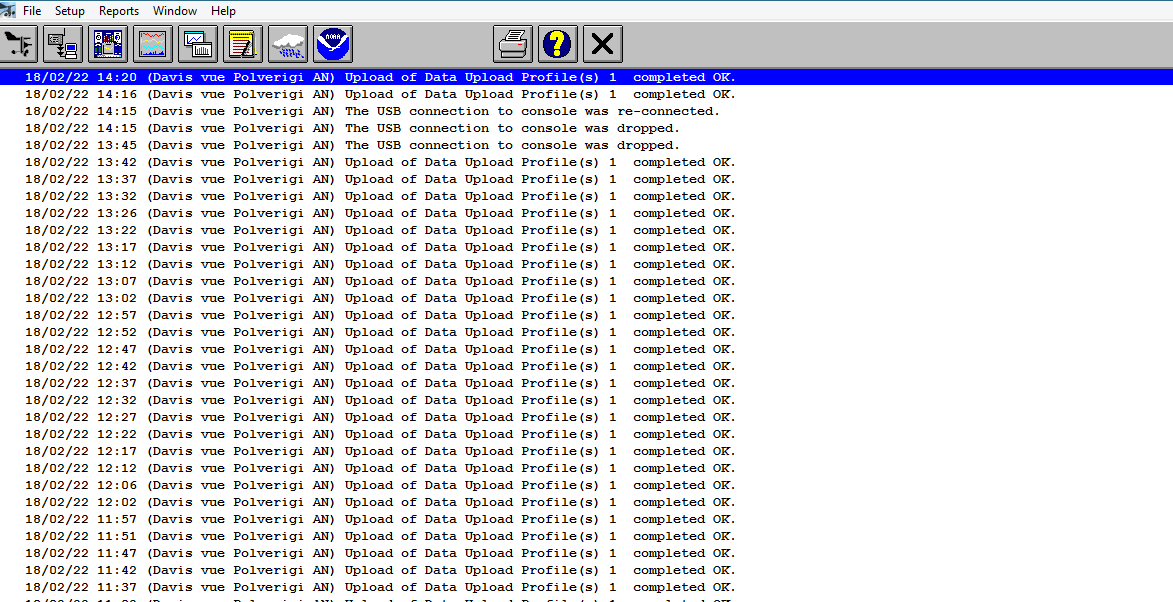Click the Plot graph windows icon
Image resolution: width=1173 pixels, height=602 pixels.
click(x=198, y=44)
